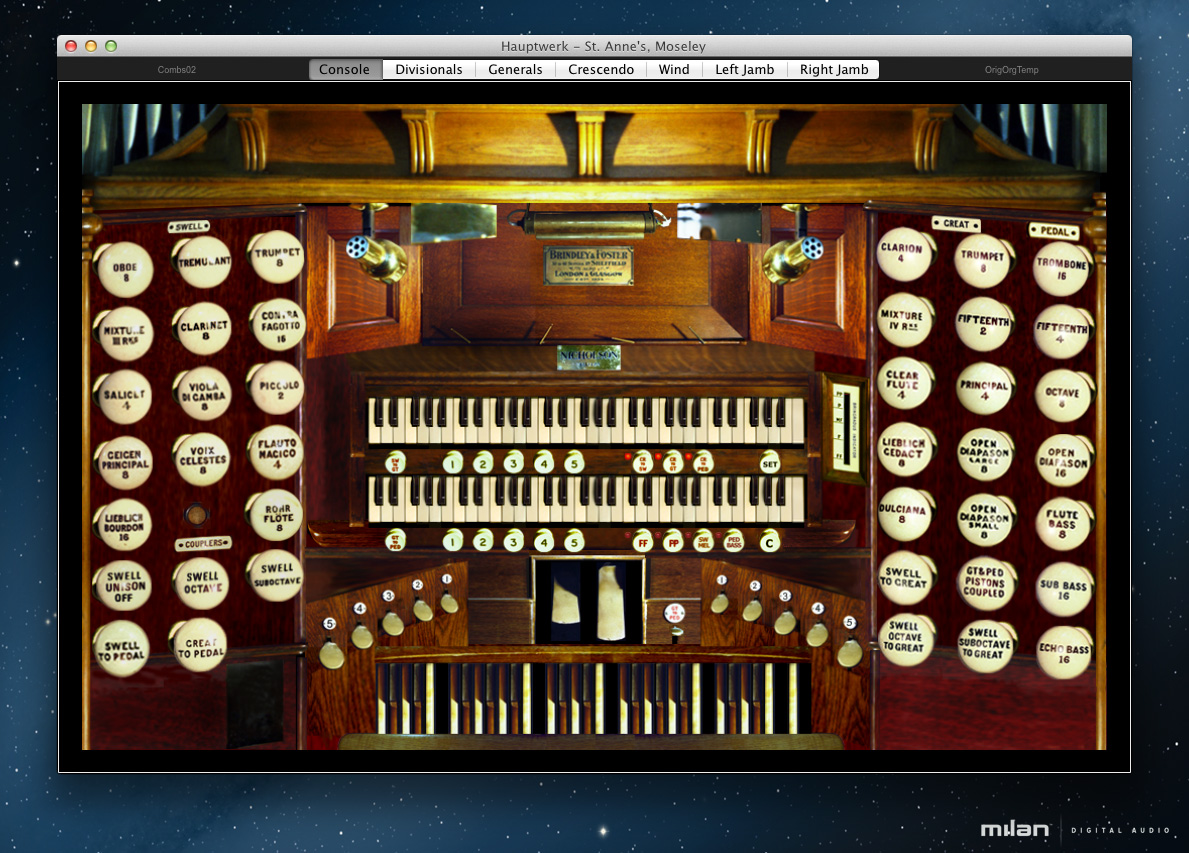Engage the Swell to Pedal coupler
Image resolution: width=1189 pixels, height=853 pixels.
coord(121,650)
